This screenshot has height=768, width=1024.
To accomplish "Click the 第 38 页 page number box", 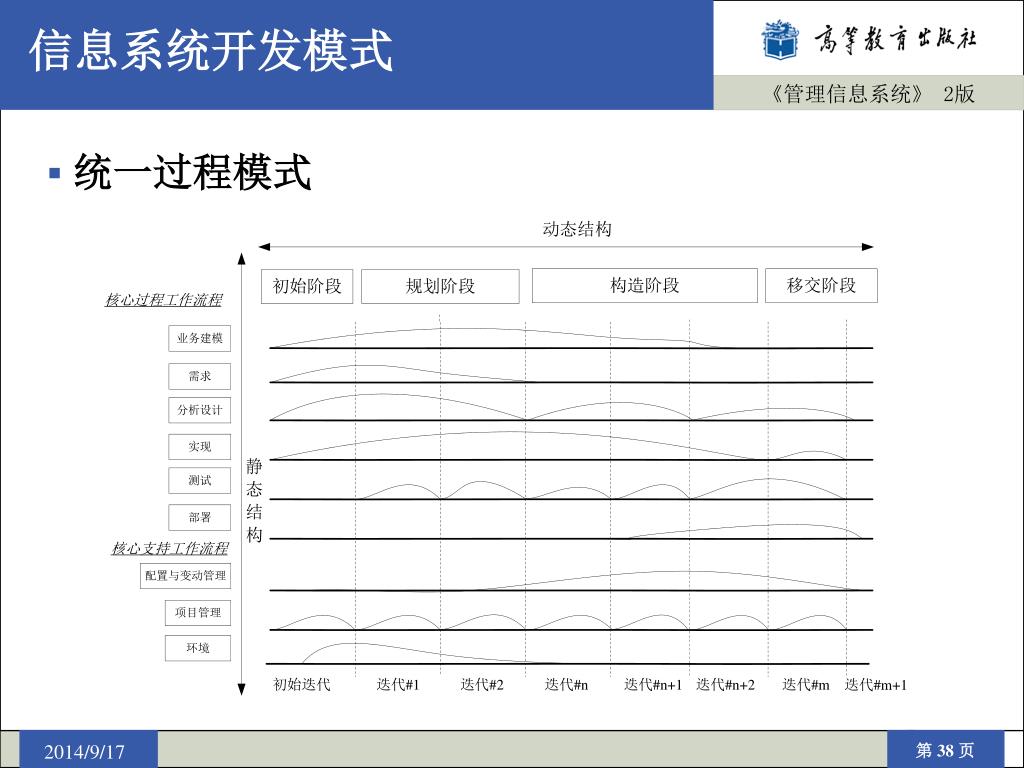I will point(944,750).
